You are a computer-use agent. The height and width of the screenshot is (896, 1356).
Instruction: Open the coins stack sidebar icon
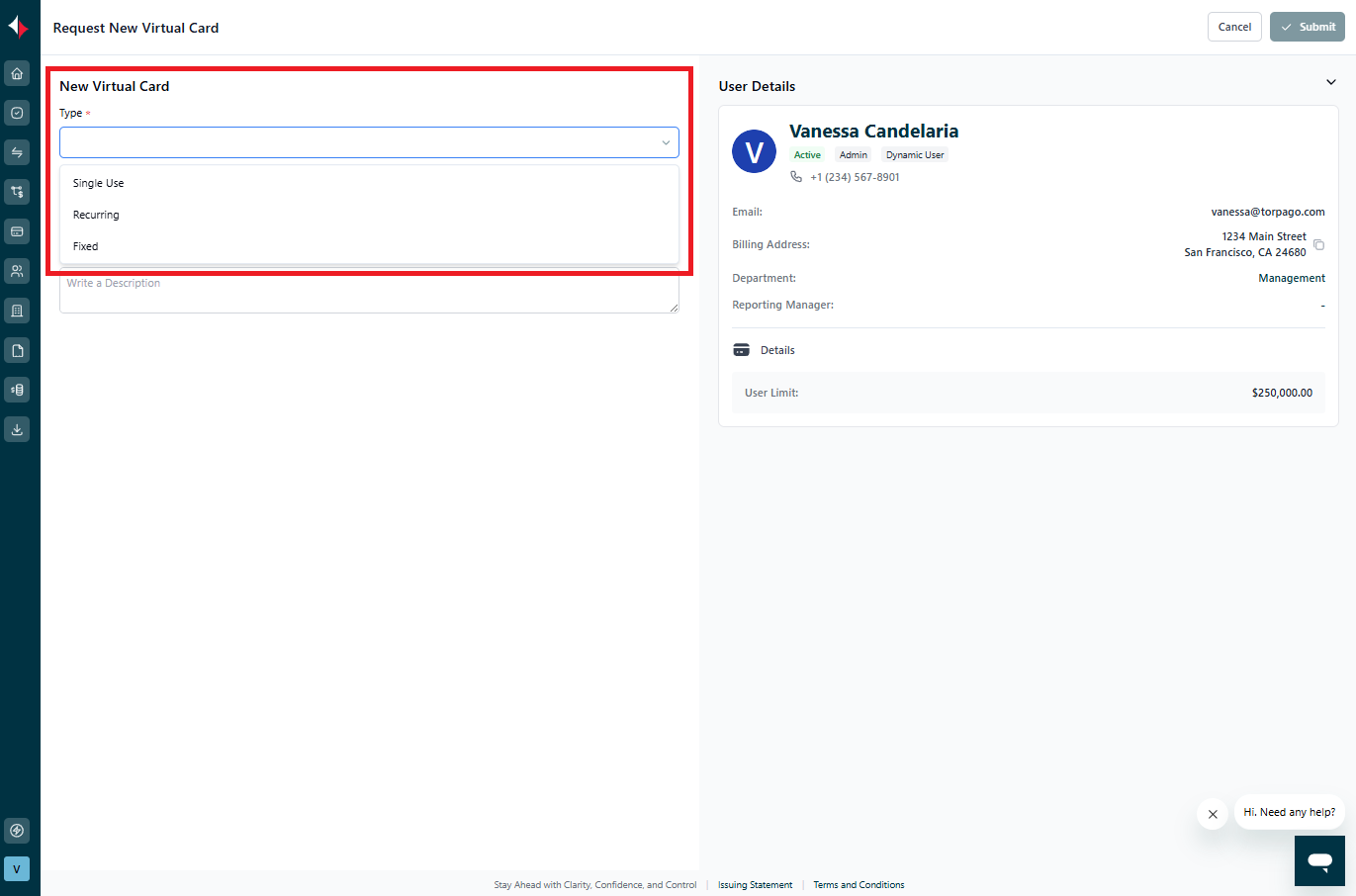point(17,390)
